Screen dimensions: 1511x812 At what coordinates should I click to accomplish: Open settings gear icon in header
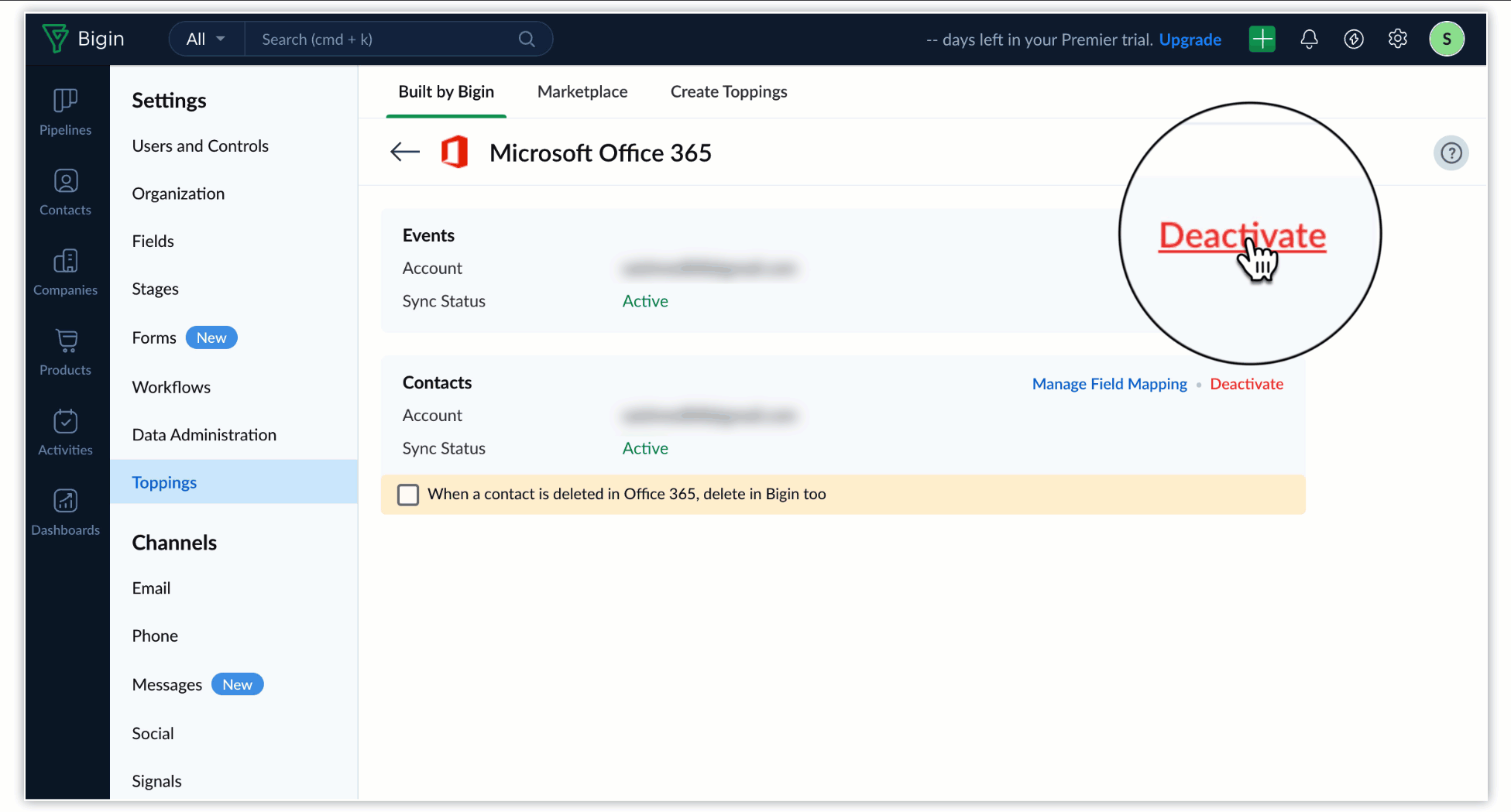(1398, 39)
